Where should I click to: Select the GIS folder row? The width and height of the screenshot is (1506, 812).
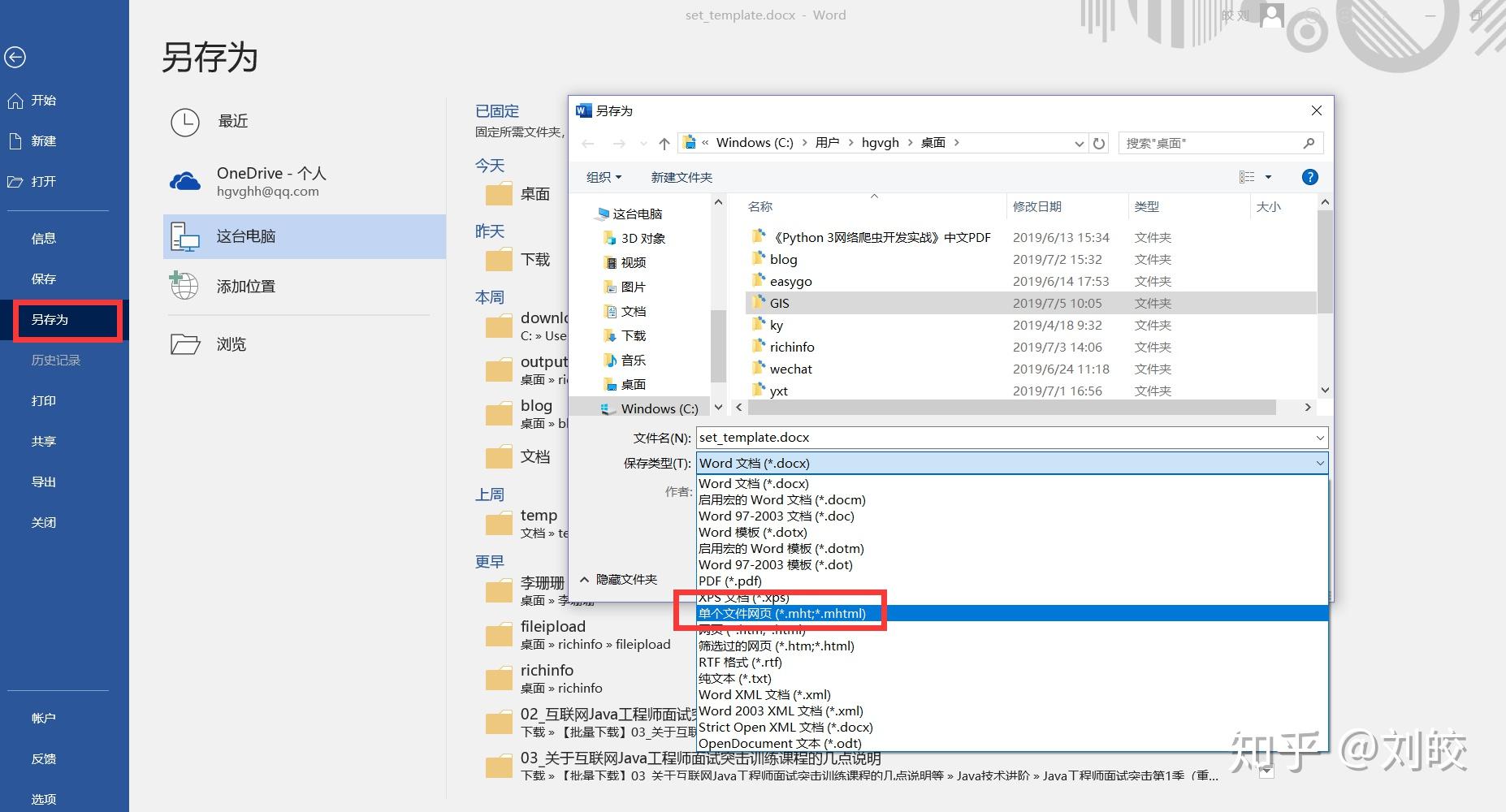point(1030,303)
